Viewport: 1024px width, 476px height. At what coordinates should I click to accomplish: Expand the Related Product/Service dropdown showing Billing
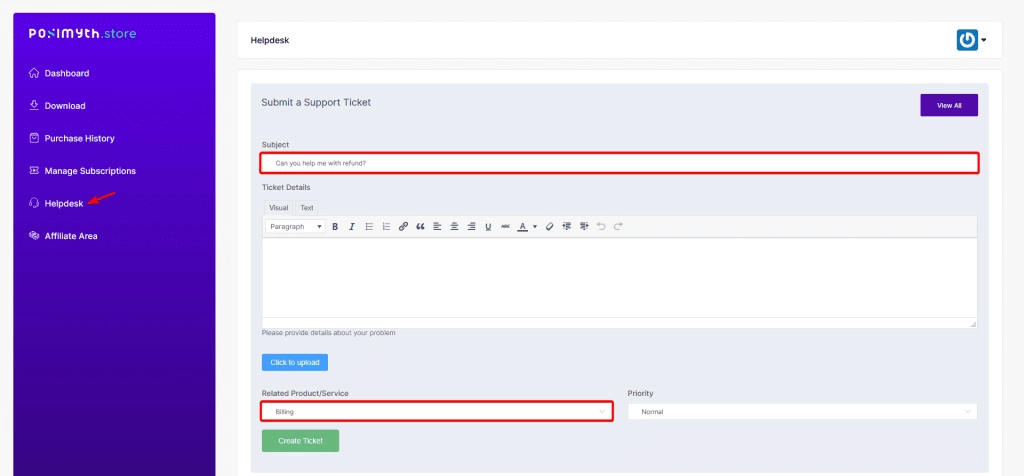(x=436, y=411)
